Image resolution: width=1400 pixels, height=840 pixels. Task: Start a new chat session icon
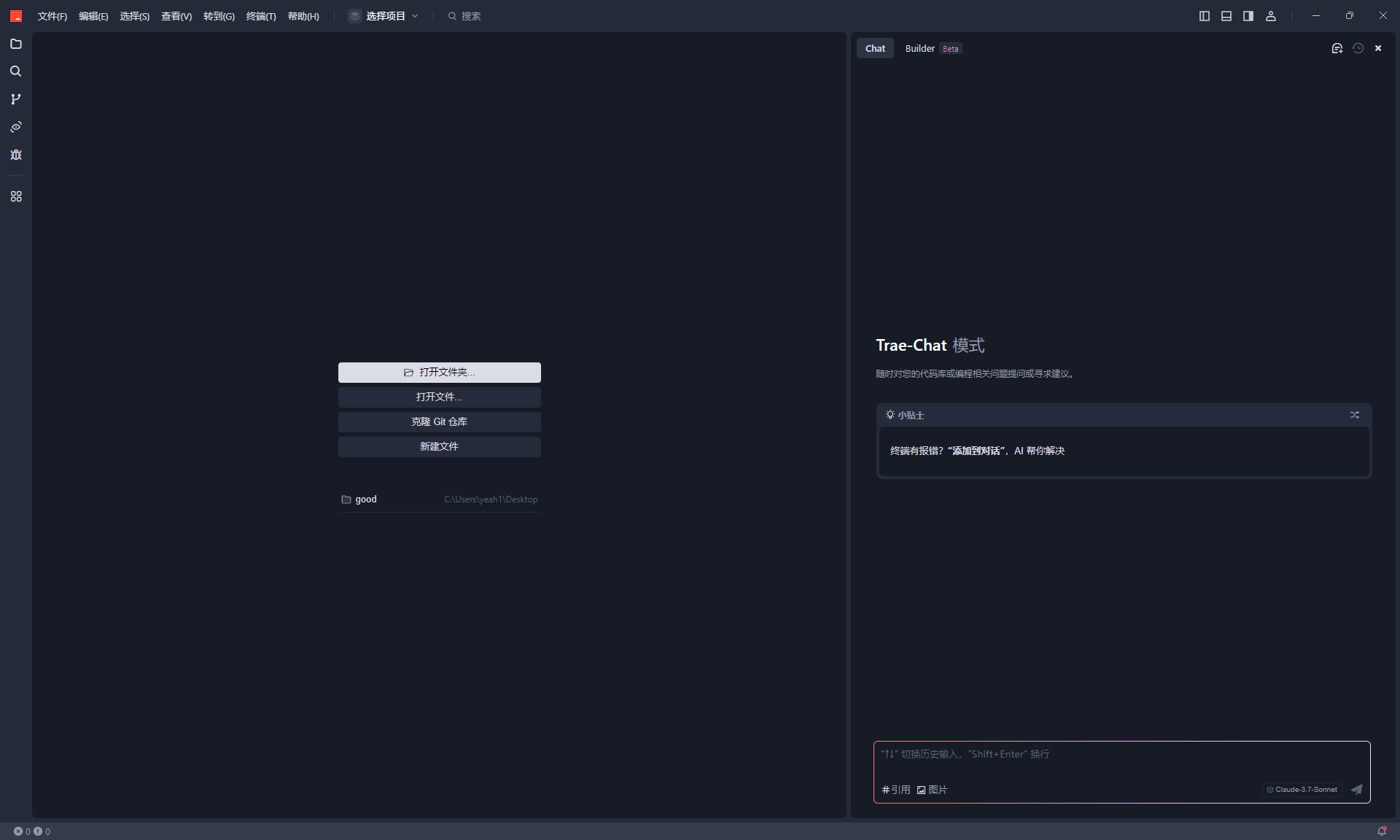1337,48
